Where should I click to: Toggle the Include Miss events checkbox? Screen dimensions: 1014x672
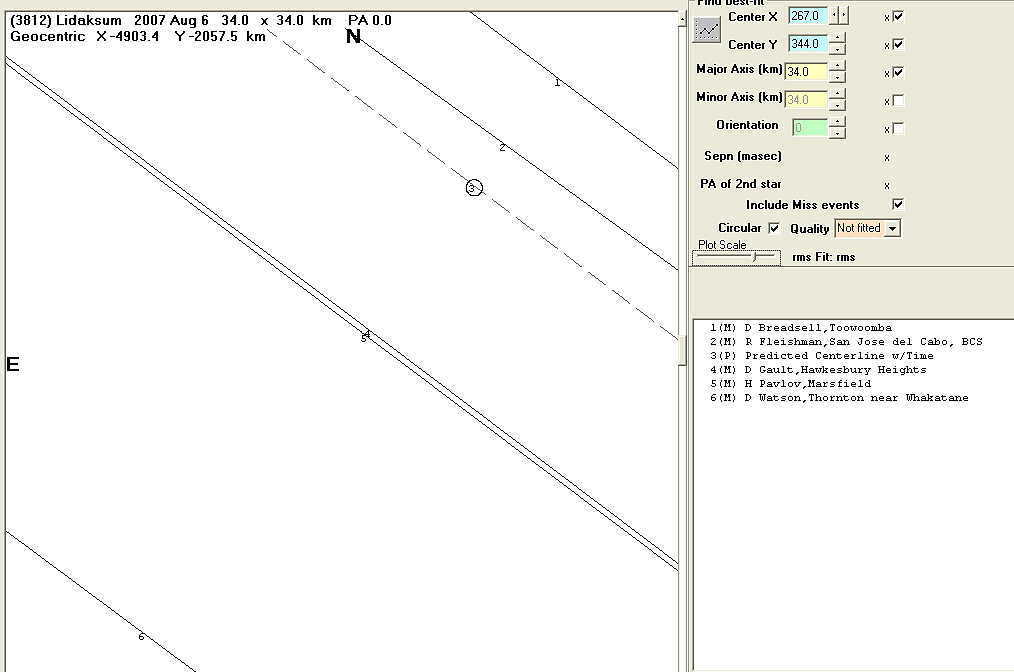pyautogui.click(x=898, y=204)
